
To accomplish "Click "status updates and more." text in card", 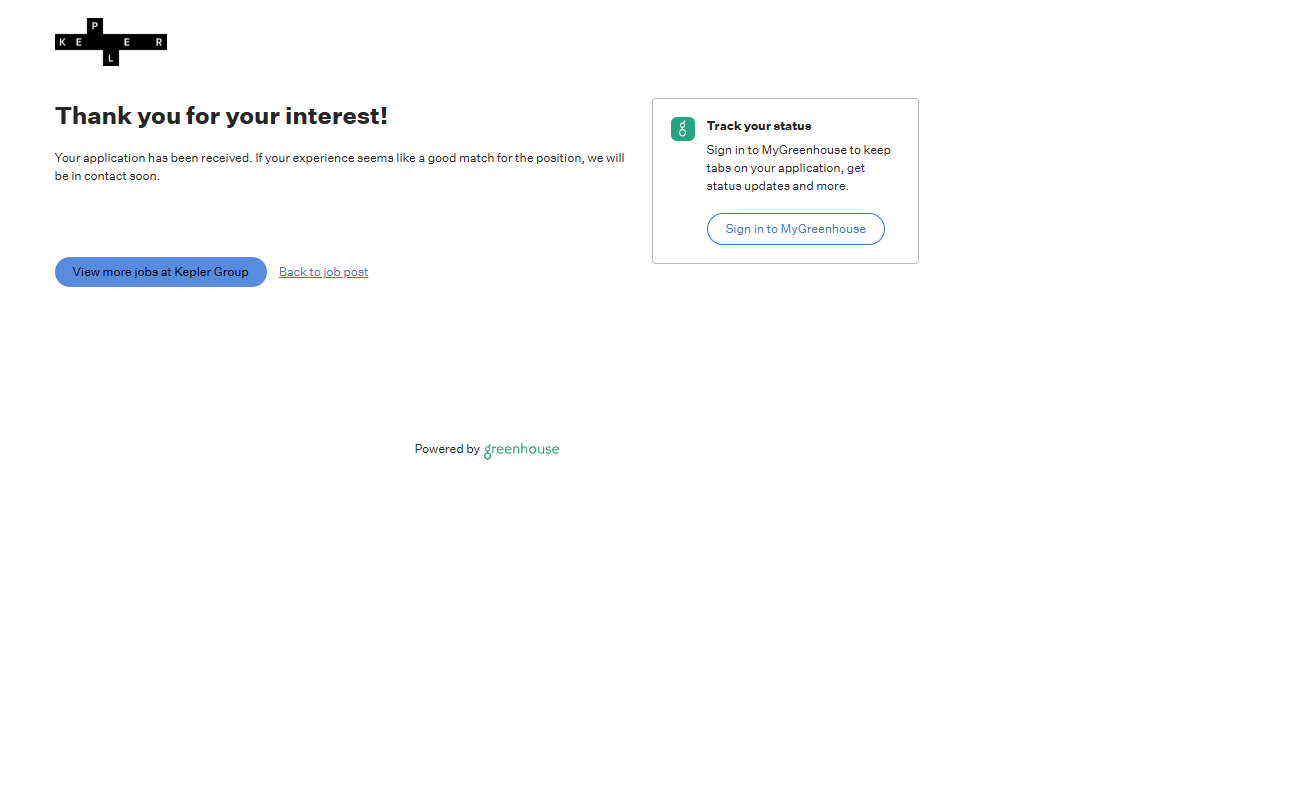I will coord(777,186).
